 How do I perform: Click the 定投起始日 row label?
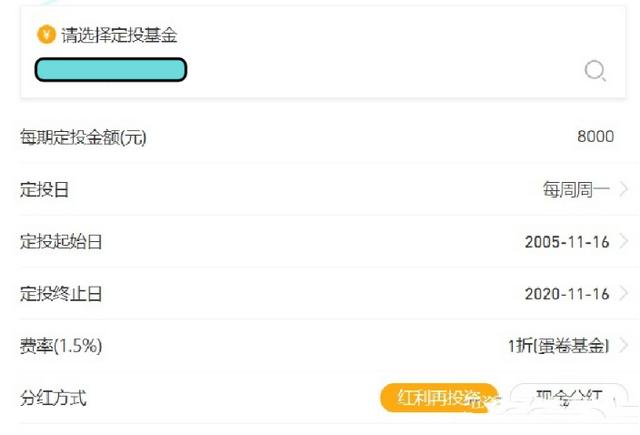(61, 242)
